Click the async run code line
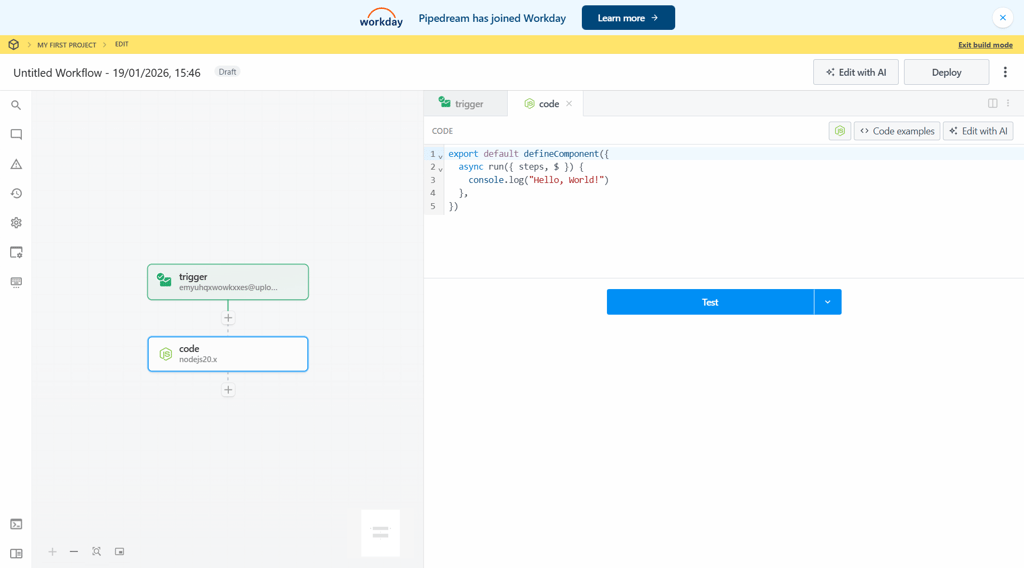This screenshot has height=568, width=1024. [520, 167]
